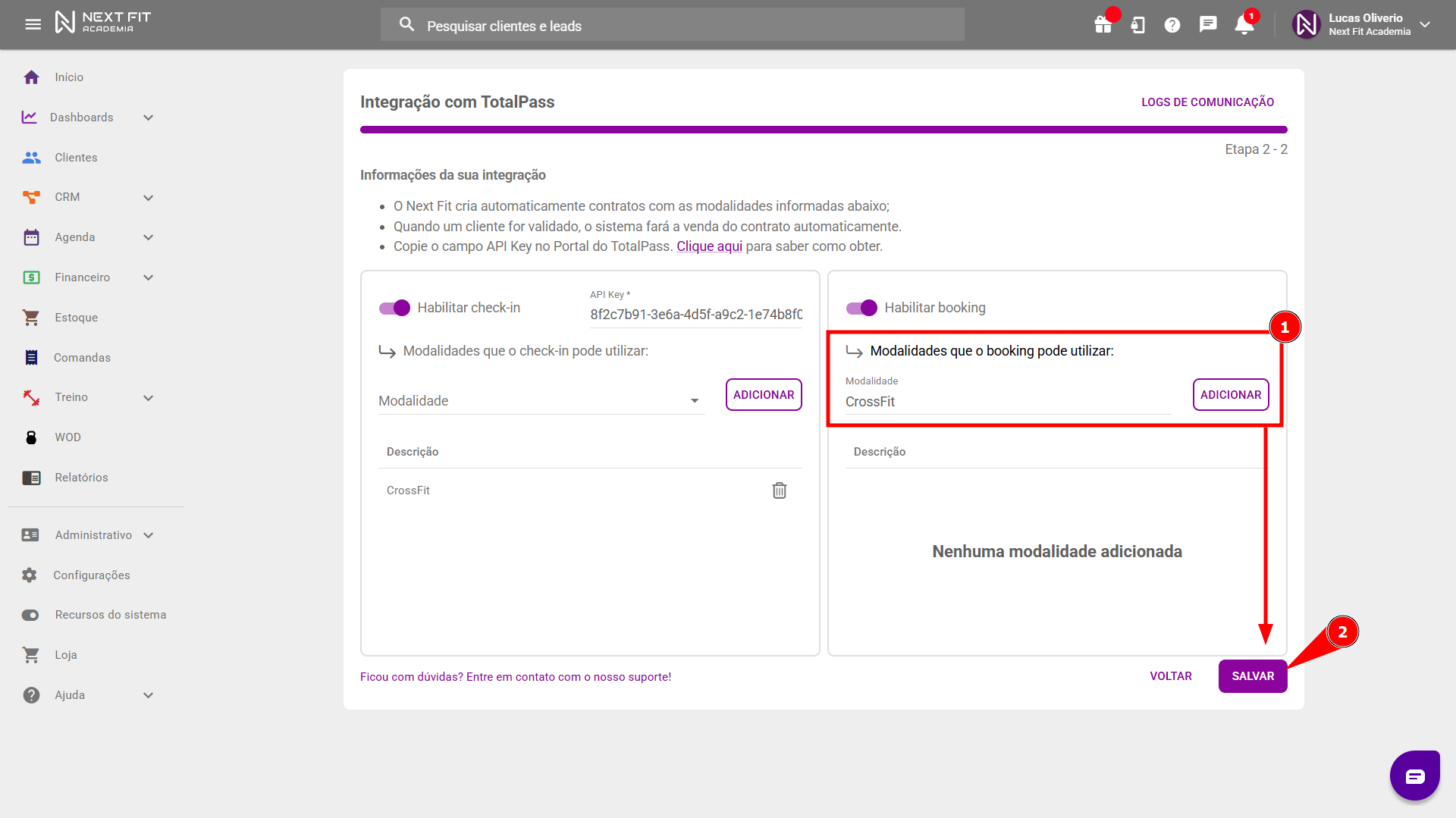Focus the Pesquisar clientes e leads search box
1456x818 pixels.
pos(672,25)
